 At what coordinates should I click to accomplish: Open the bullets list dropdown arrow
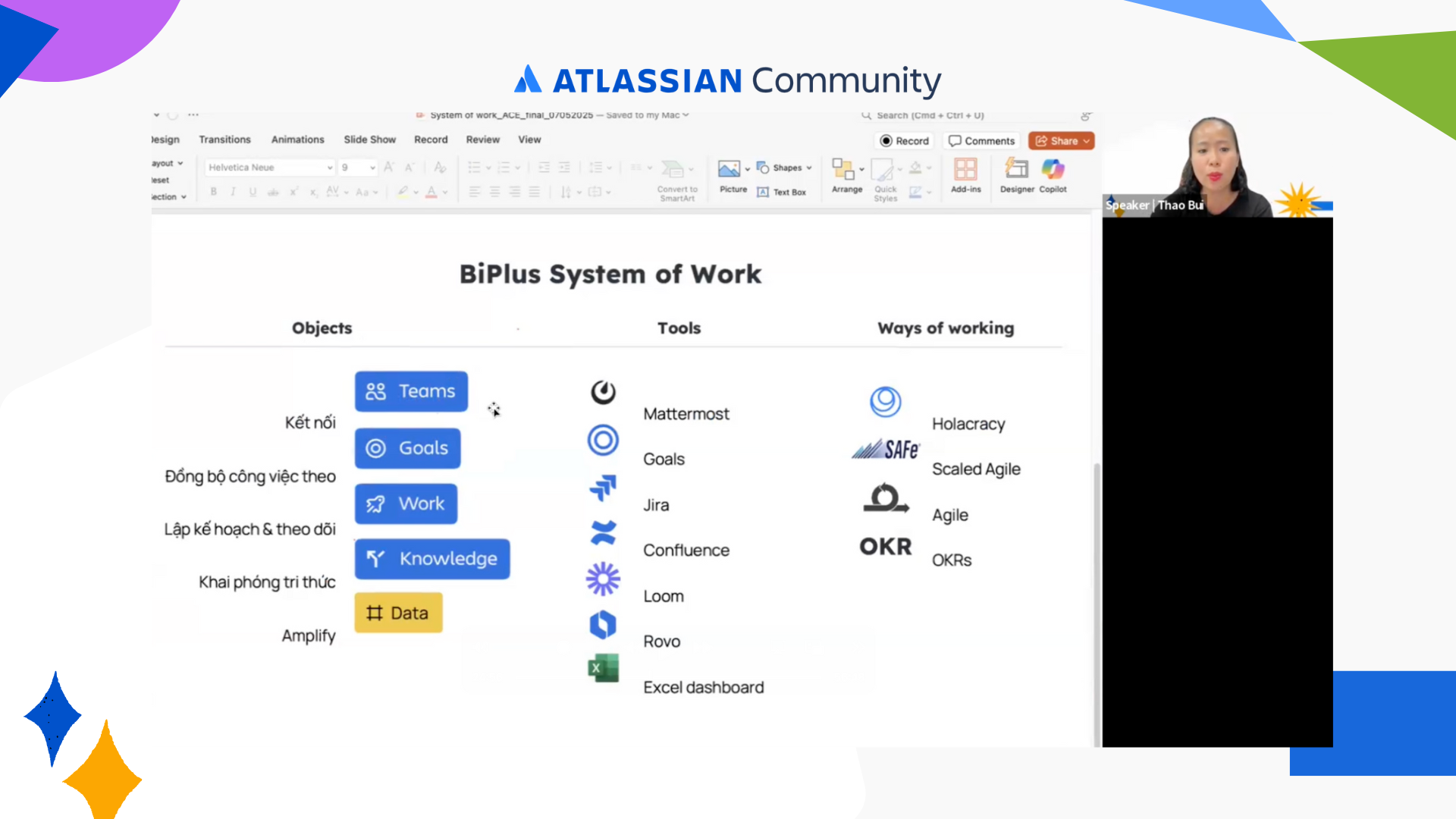[x=488, y=168]
